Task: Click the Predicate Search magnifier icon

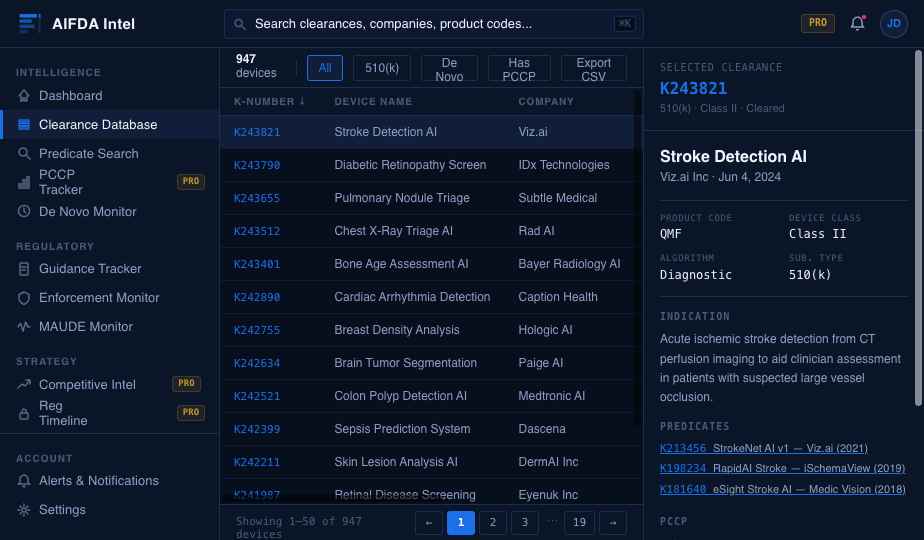Action: coord(24,153)
